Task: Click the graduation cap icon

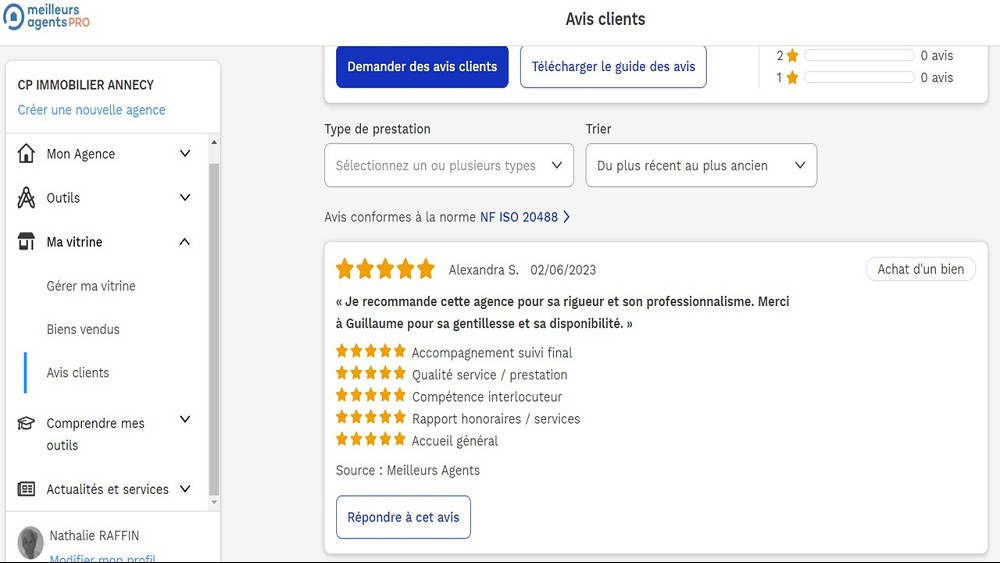Action: pyautogui.click(x=27, y=424)
